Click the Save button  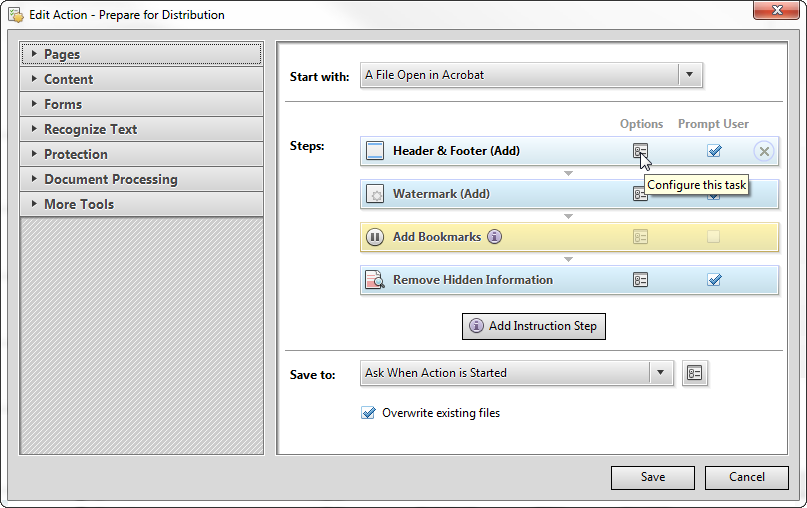point(653,477)
